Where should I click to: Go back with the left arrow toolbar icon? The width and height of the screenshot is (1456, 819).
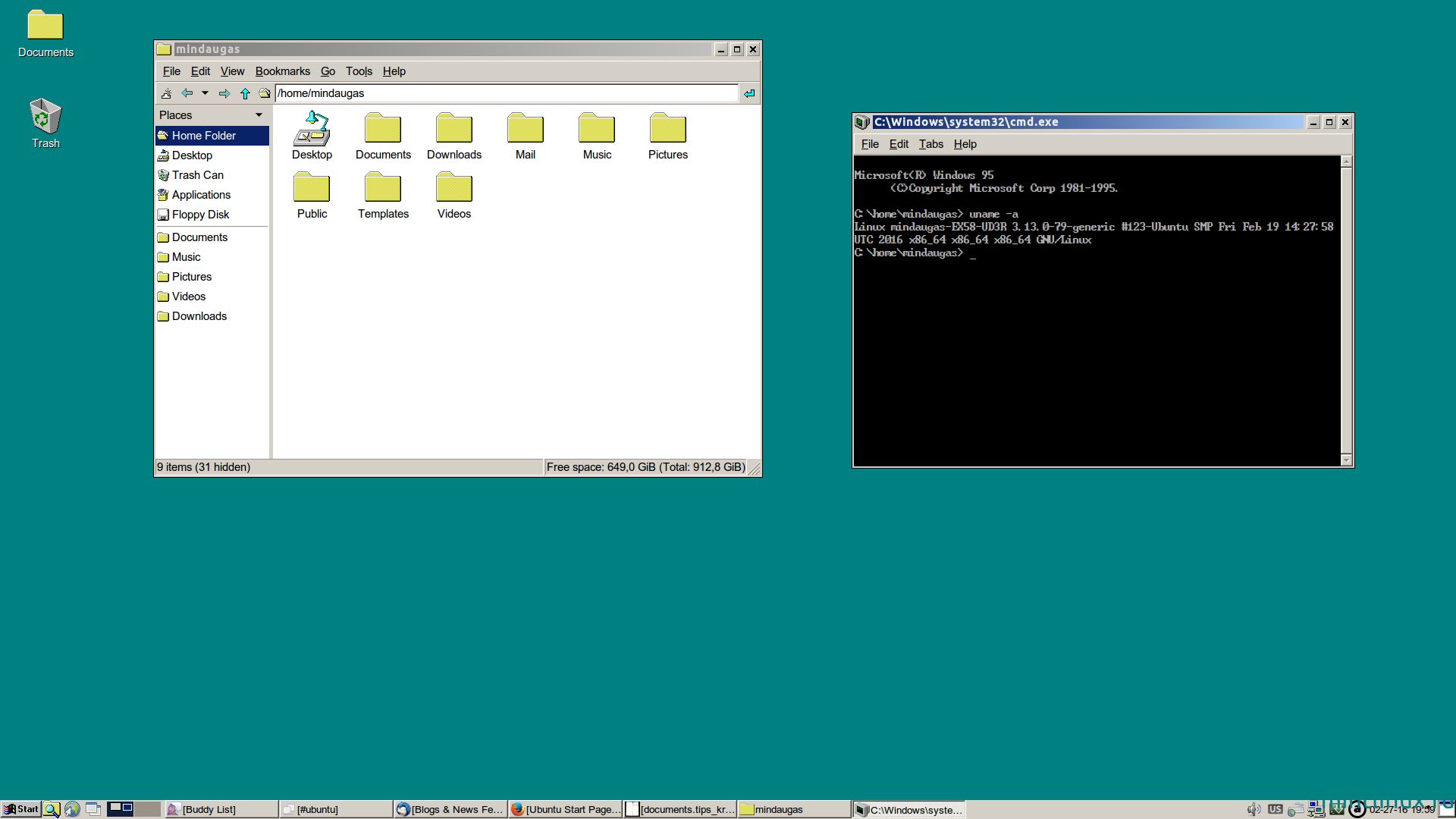pos(187,93)
